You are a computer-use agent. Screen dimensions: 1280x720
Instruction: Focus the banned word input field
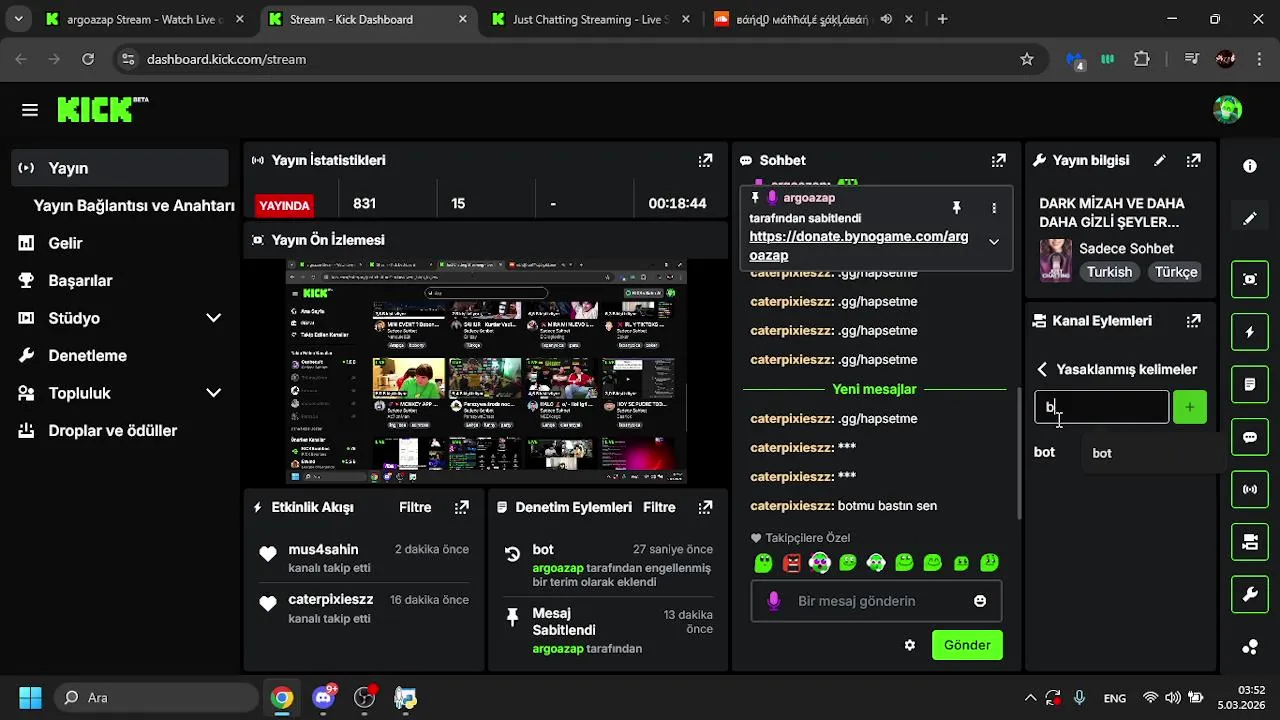pos(1101,407)
